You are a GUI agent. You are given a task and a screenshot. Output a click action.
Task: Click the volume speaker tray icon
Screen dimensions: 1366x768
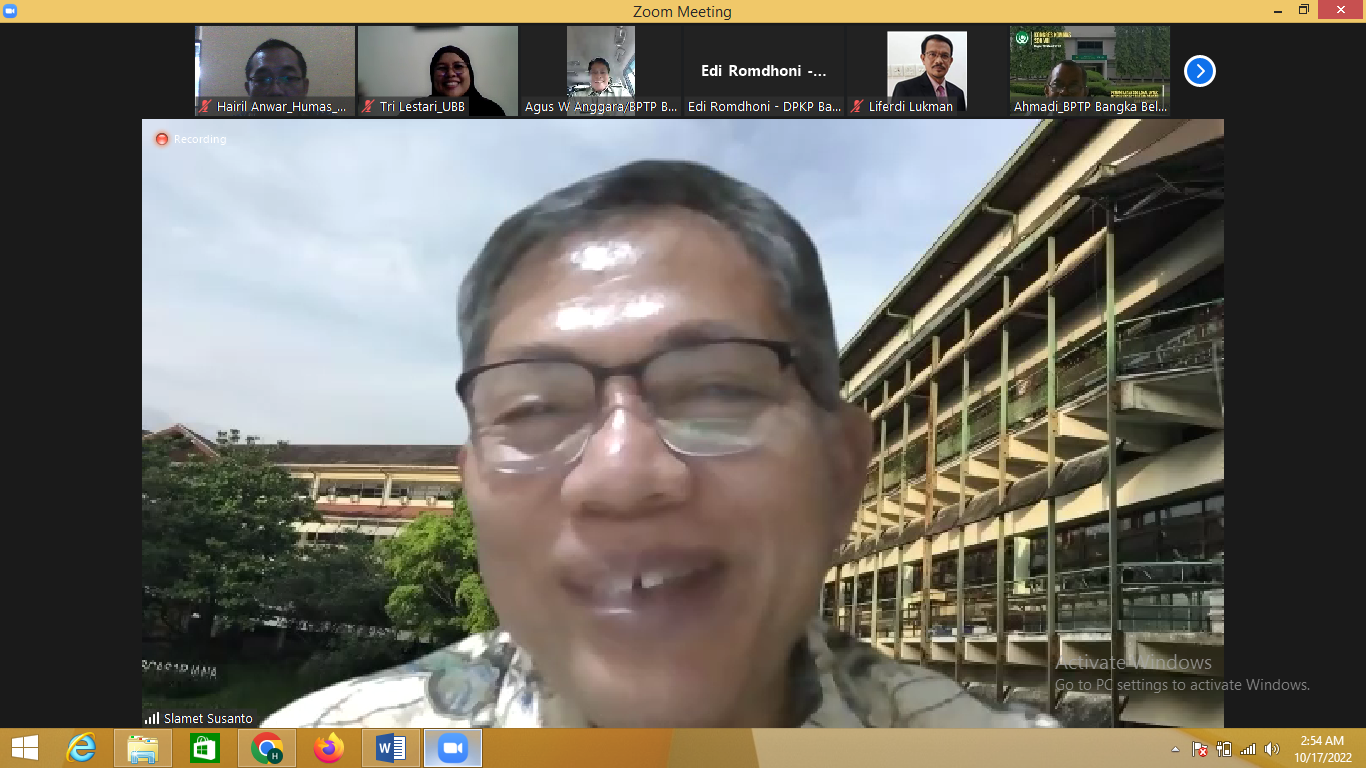pyautogui.click(x=1272, y=748)
